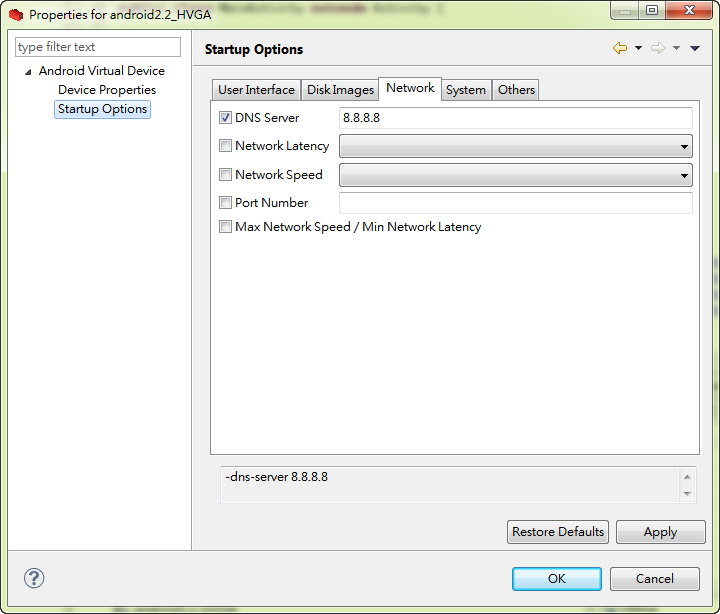Check Max Network Speed / Min Network Latency
The image size is (720, 614).
coord(225,226)
